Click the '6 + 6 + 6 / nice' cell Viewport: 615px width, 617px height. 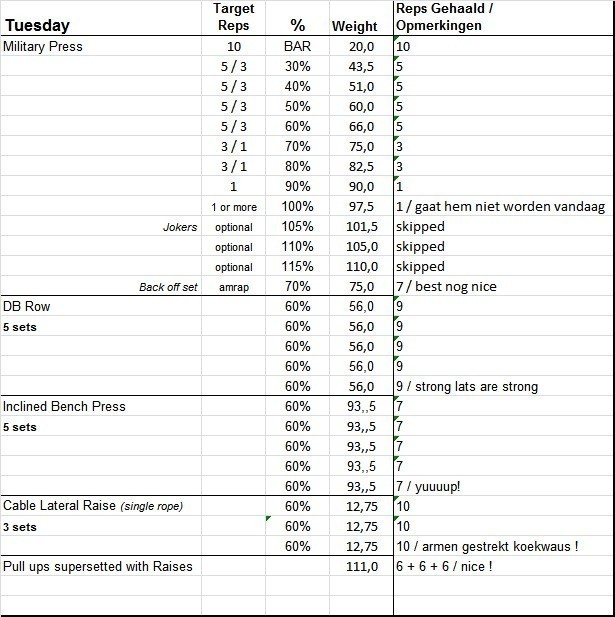pyautogui.click(x=444, y=567)
